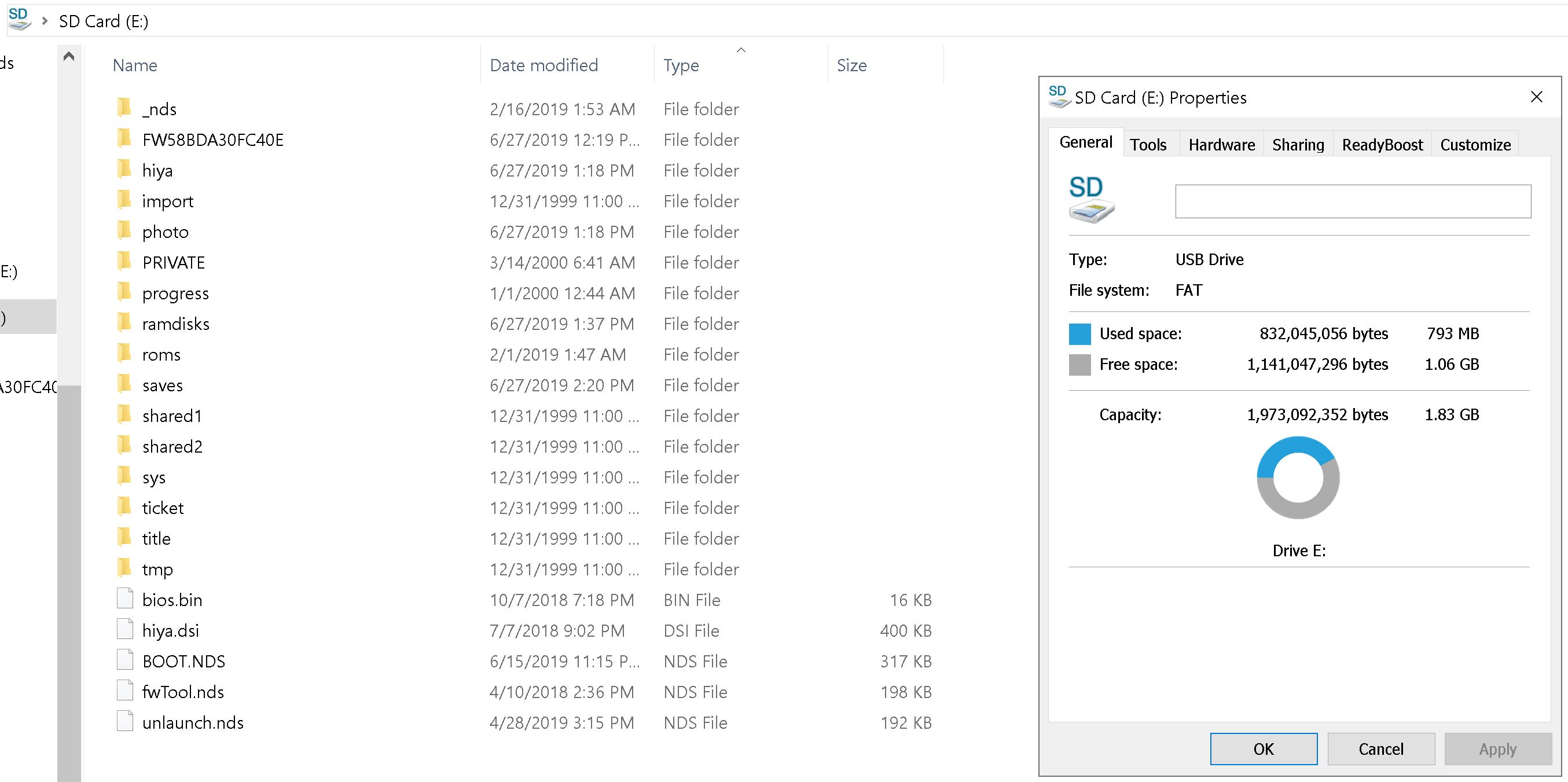Select the tmp folder icon
The height and width of the screenshot is (782, 1568).
(x=124, y=568)
